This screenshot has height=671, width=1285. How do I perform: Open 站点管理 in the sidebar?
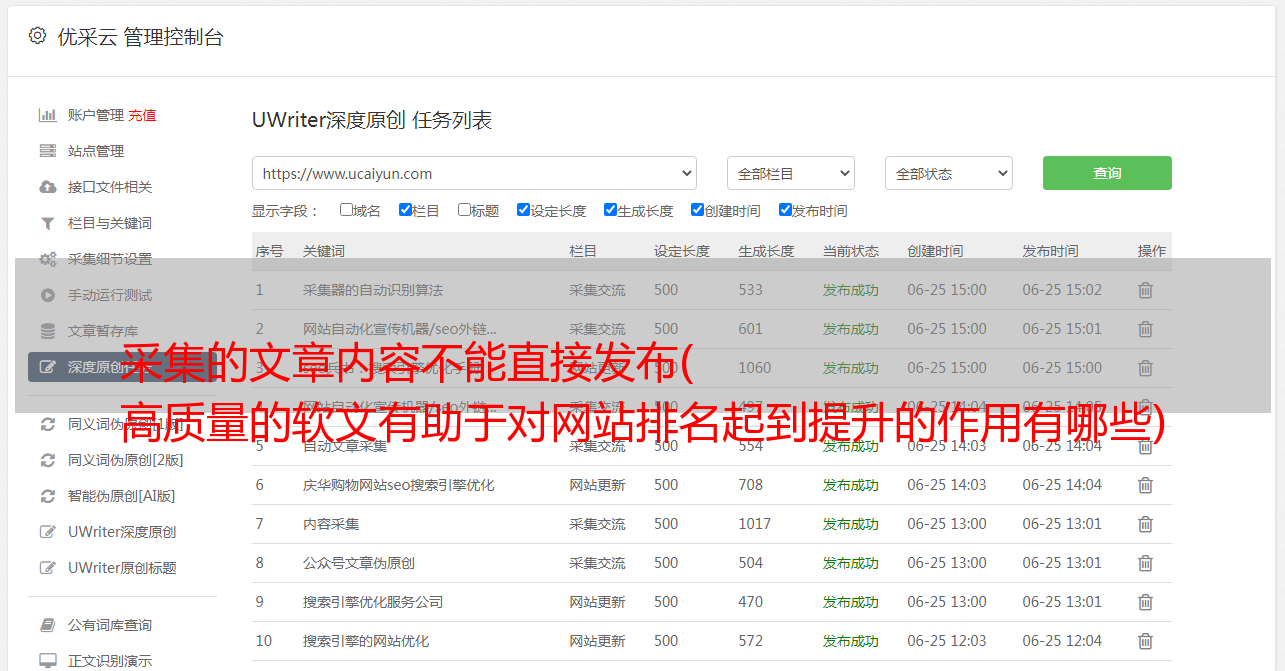tap(96, 151)
